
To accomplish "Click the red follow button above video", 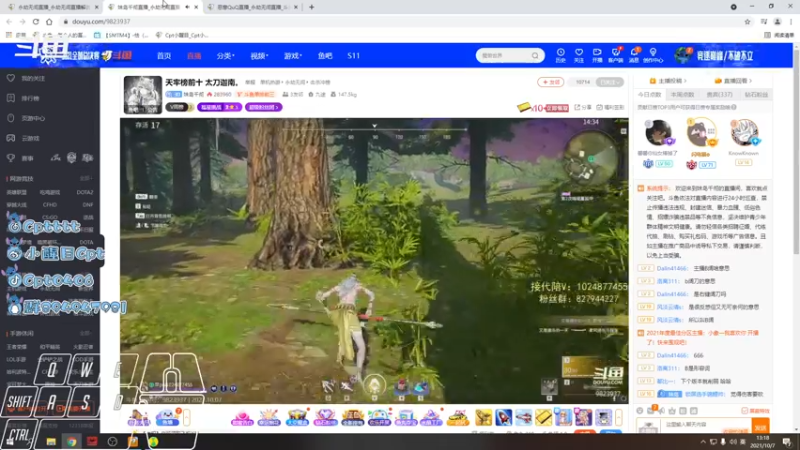I will [551, 82].
